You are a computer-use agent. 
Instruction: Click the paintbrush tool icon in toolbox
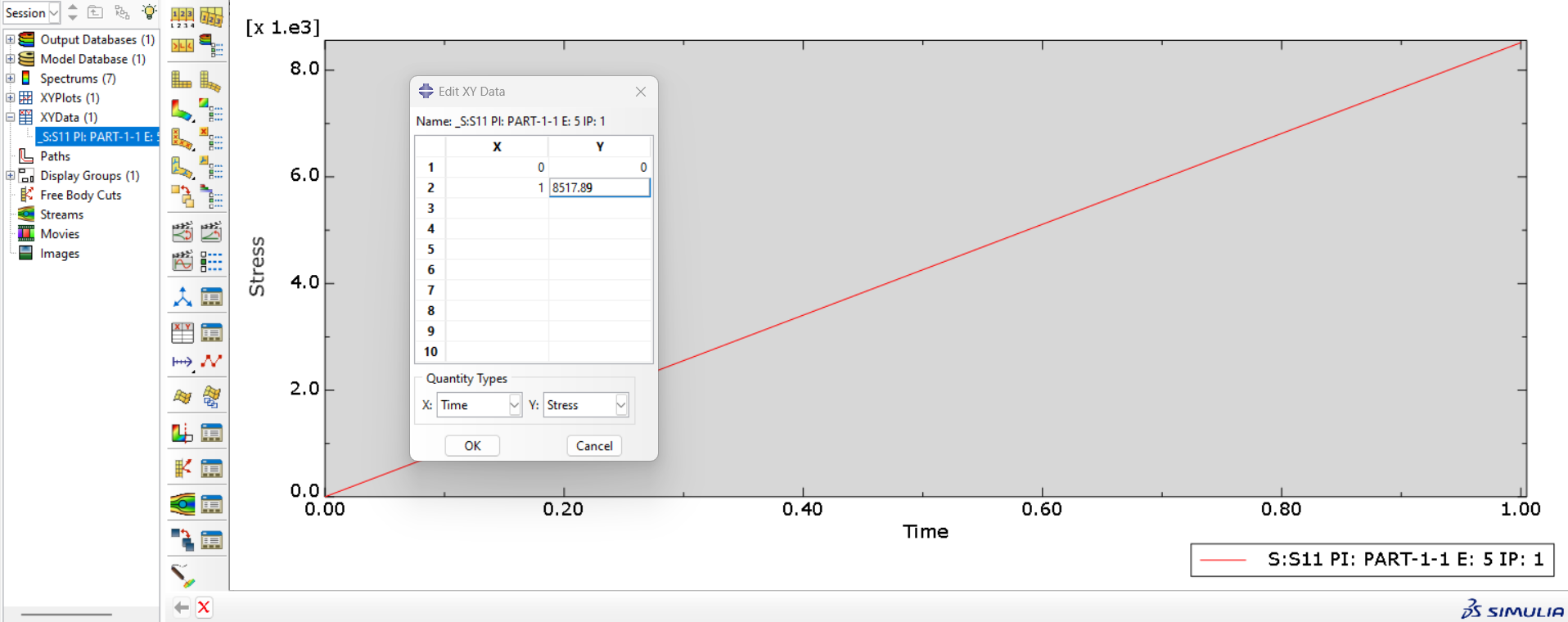182,575
